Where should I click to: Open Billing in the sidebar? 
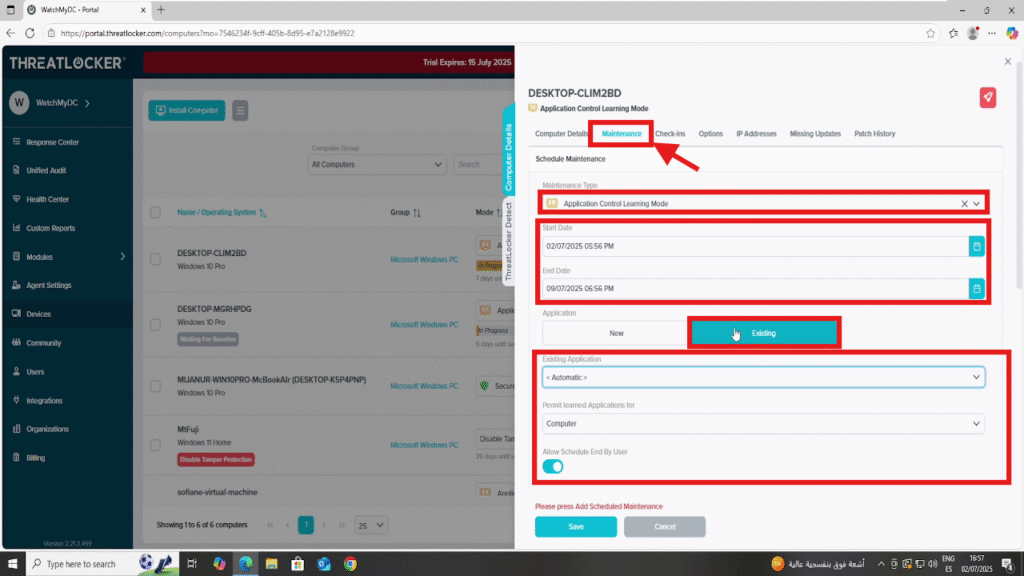coord(35,458)
